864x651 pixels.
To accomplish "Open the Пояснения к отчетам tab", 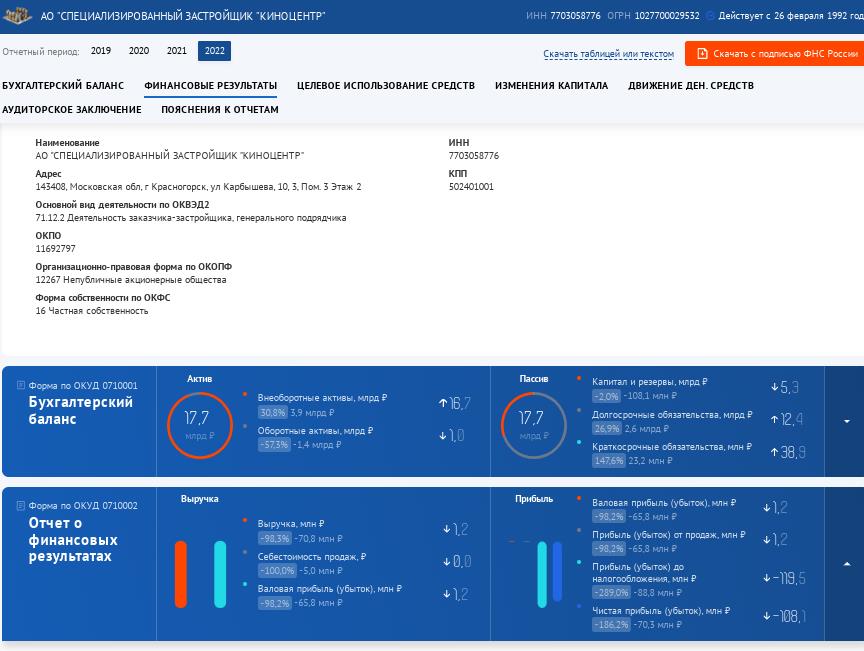I will (x=220, y=110).
